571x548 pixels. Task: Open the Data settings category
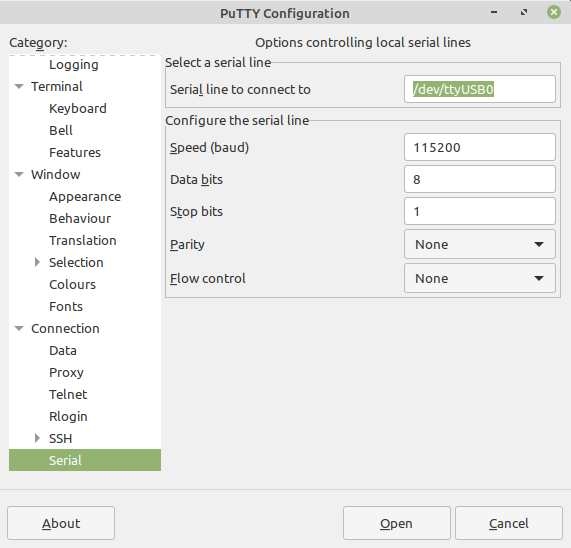click(63, 351)
